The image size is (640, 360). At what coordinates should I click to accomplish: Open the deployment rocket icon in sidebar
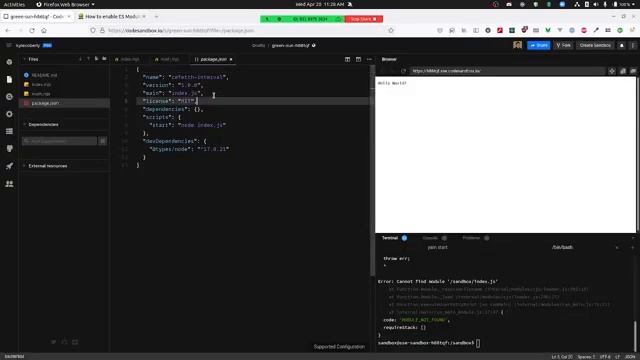point(9,166)
